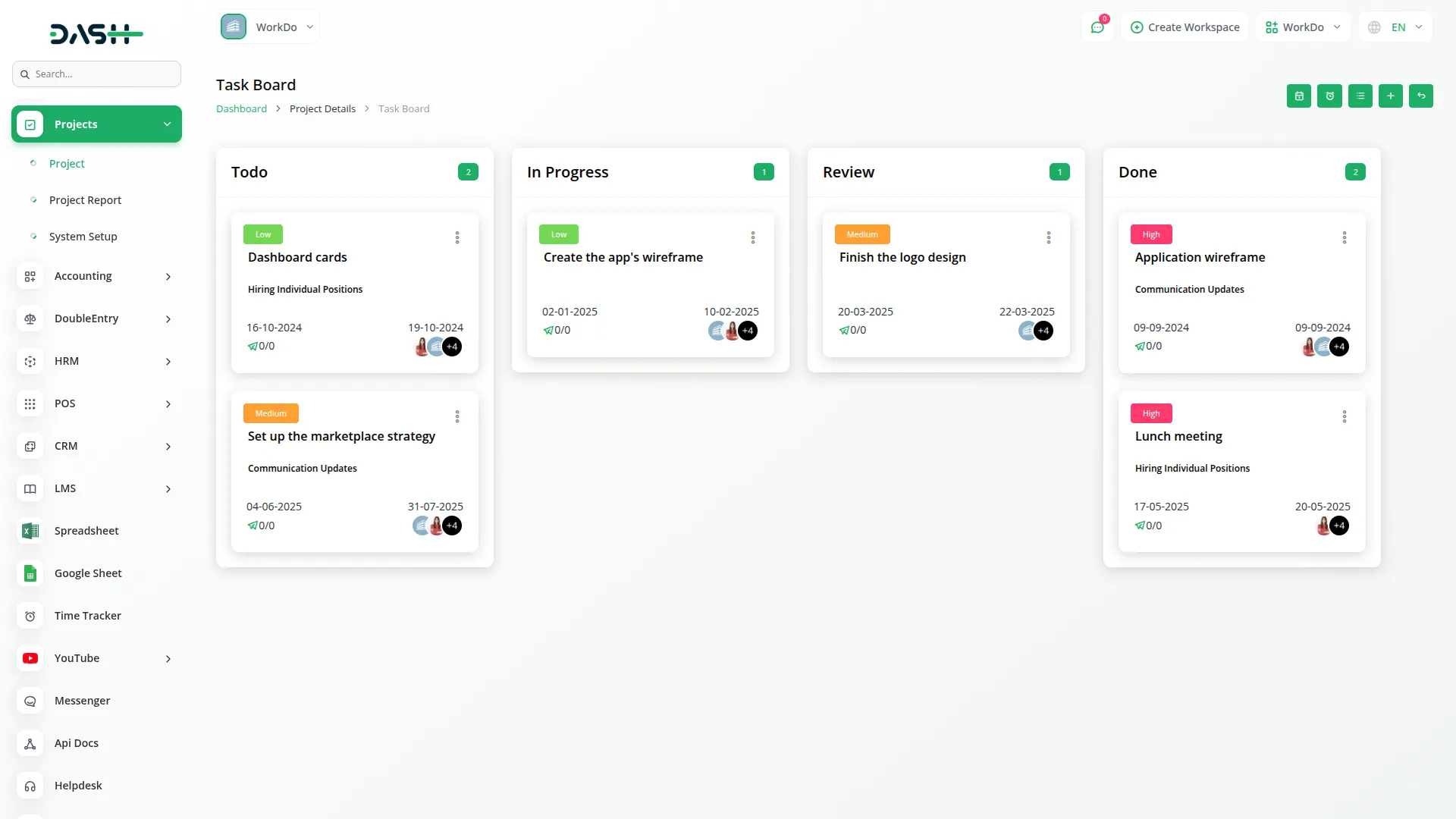This screenshot has width=1456, height=819.
Task: Open the chat messages notification icon
Action: click(x=1097, y=27)
